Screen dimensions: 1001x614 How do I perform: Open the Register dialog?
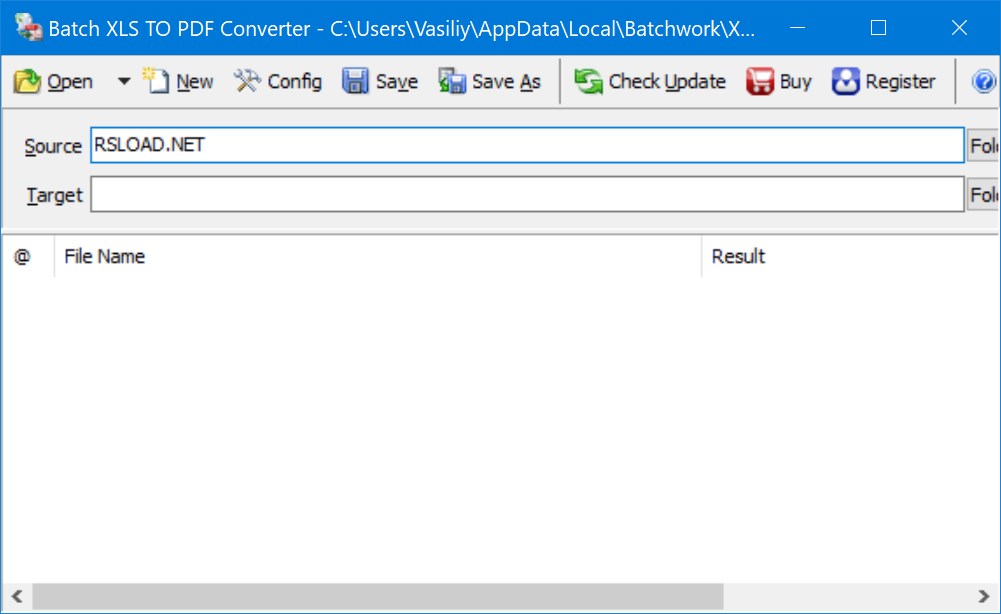[884, 82]
